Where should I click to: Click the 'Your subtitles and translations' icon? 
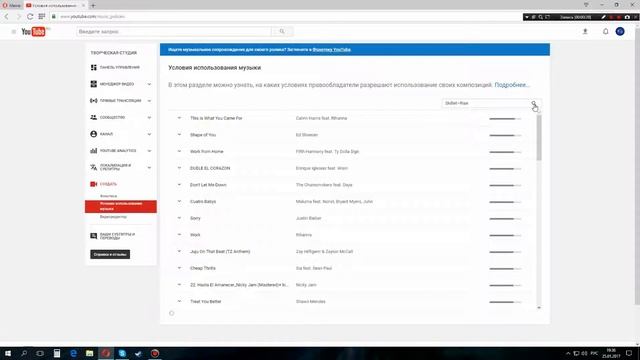[93, 236]
